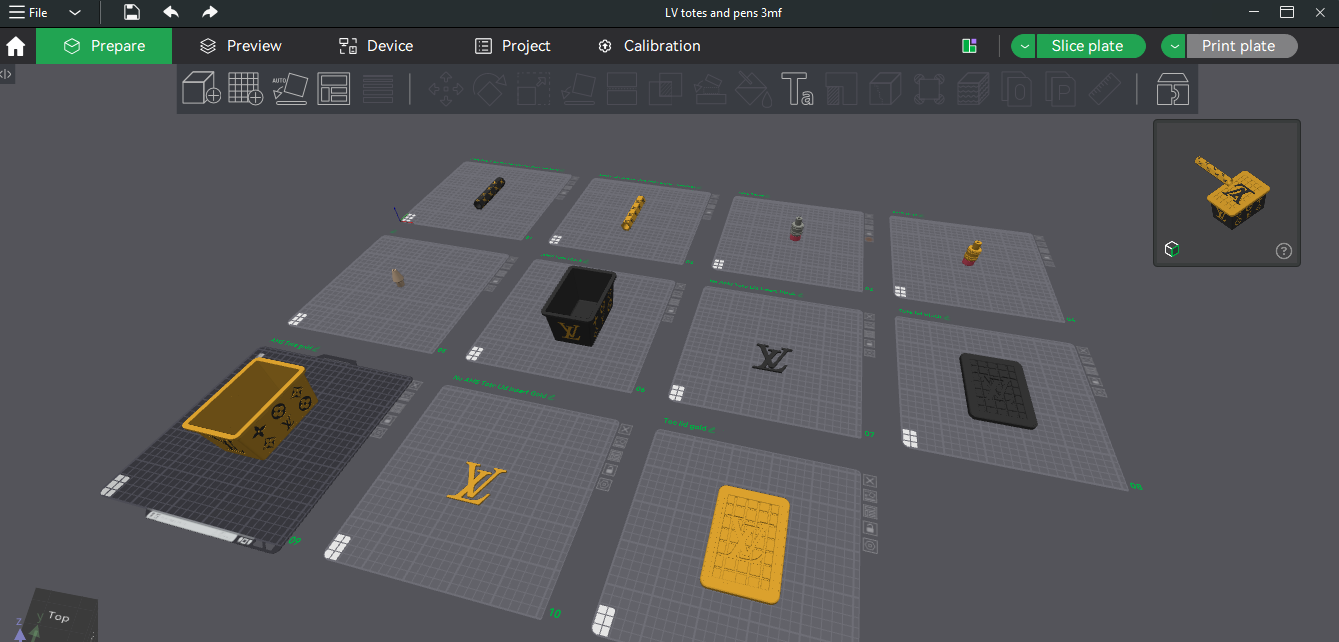Select the paint bucket color painting tool
The image size is (1339, 642).
pyautogui.click(x=752, y=89)
